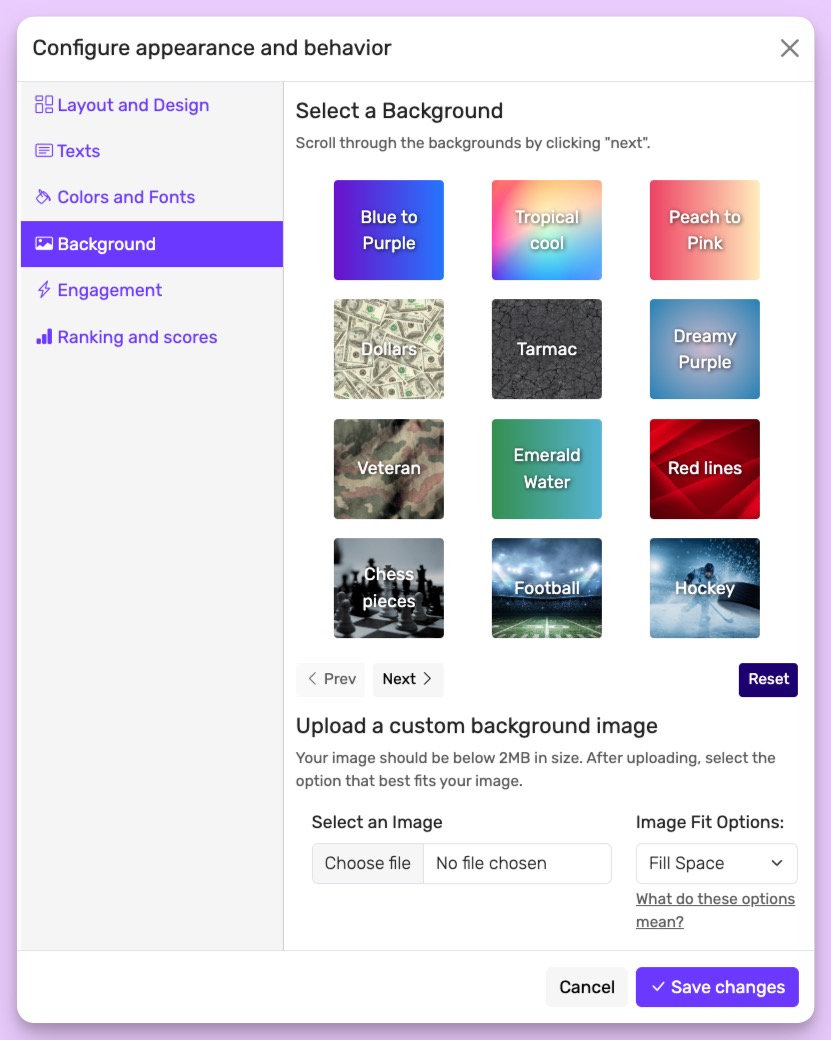Screen dimensions: 831x1040
Task: Save changes to appearance settings
Action: point(717,987)
